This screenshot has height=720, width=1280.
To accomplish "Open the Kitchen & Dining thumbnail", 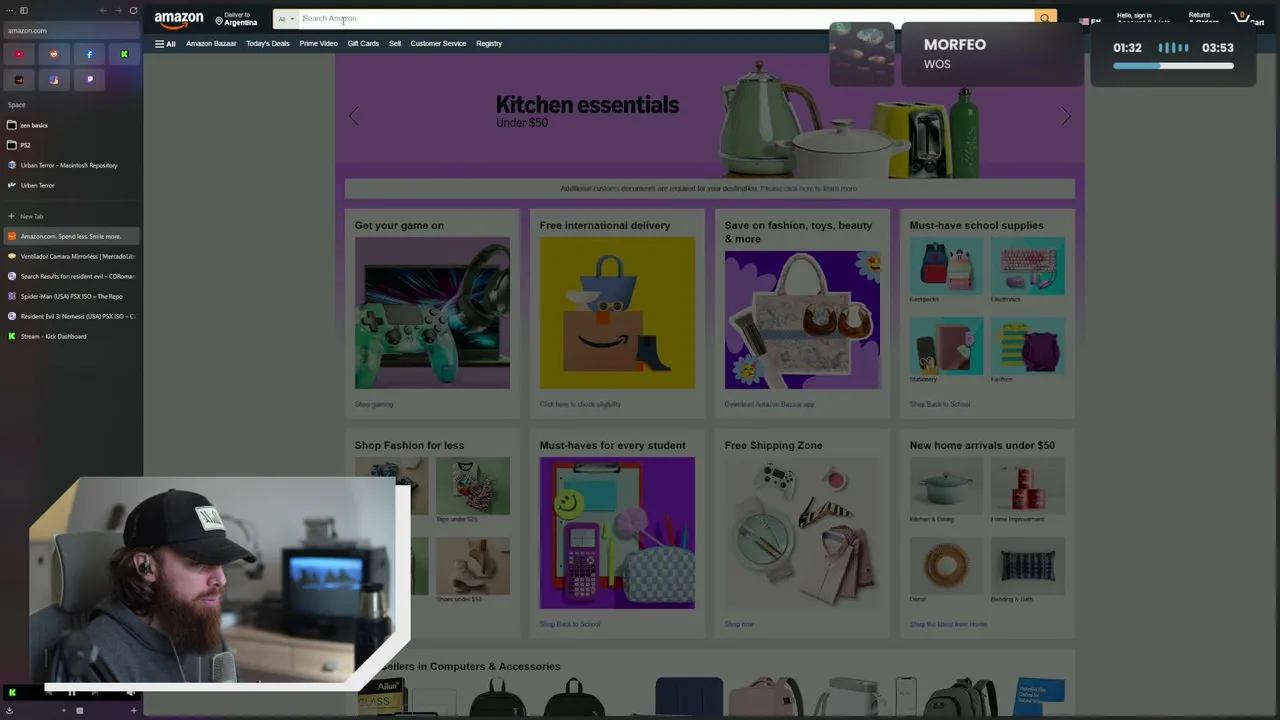I will point(946,486).
